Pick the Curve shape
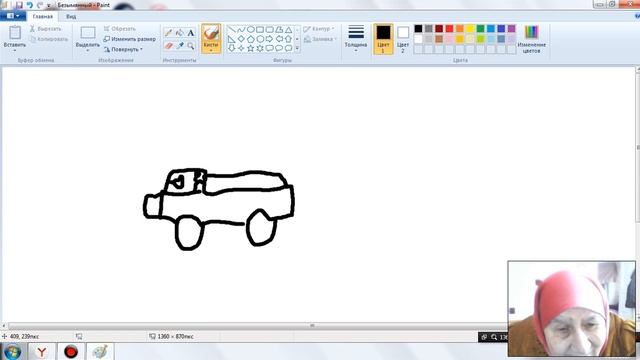640x360 pixels. pos(241,29)
